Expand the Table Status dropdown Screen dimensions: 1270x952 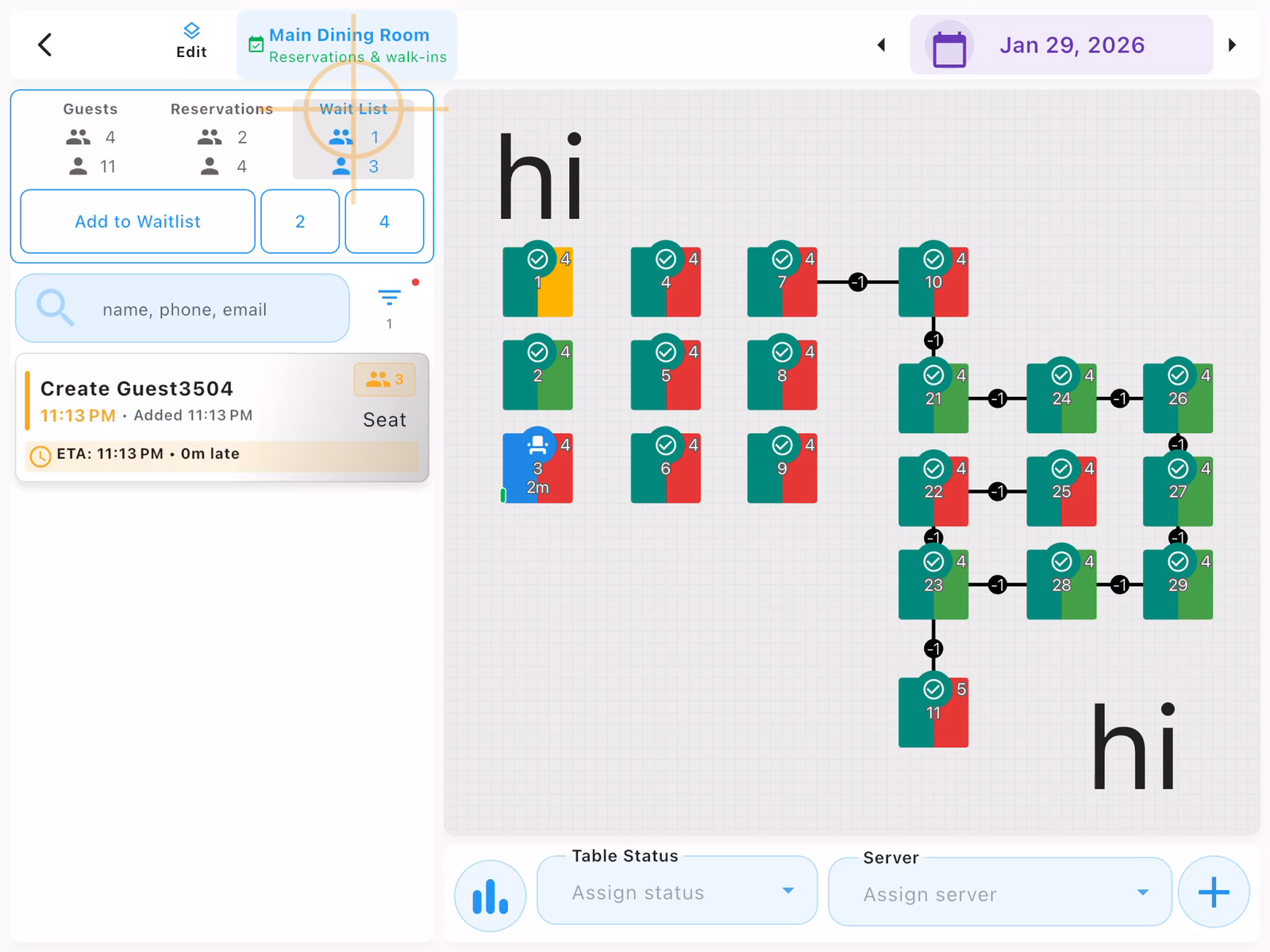click(676, 892)
